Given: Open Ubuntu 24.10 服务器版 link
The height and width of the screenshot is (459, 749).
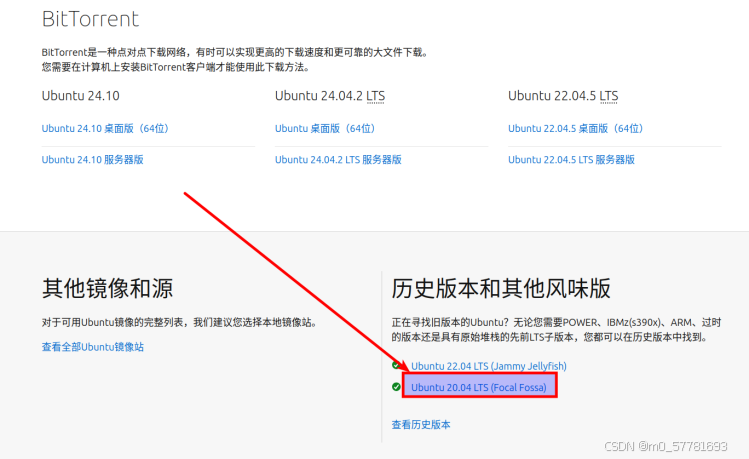Looking at the screenshot, I should (92, 160).
